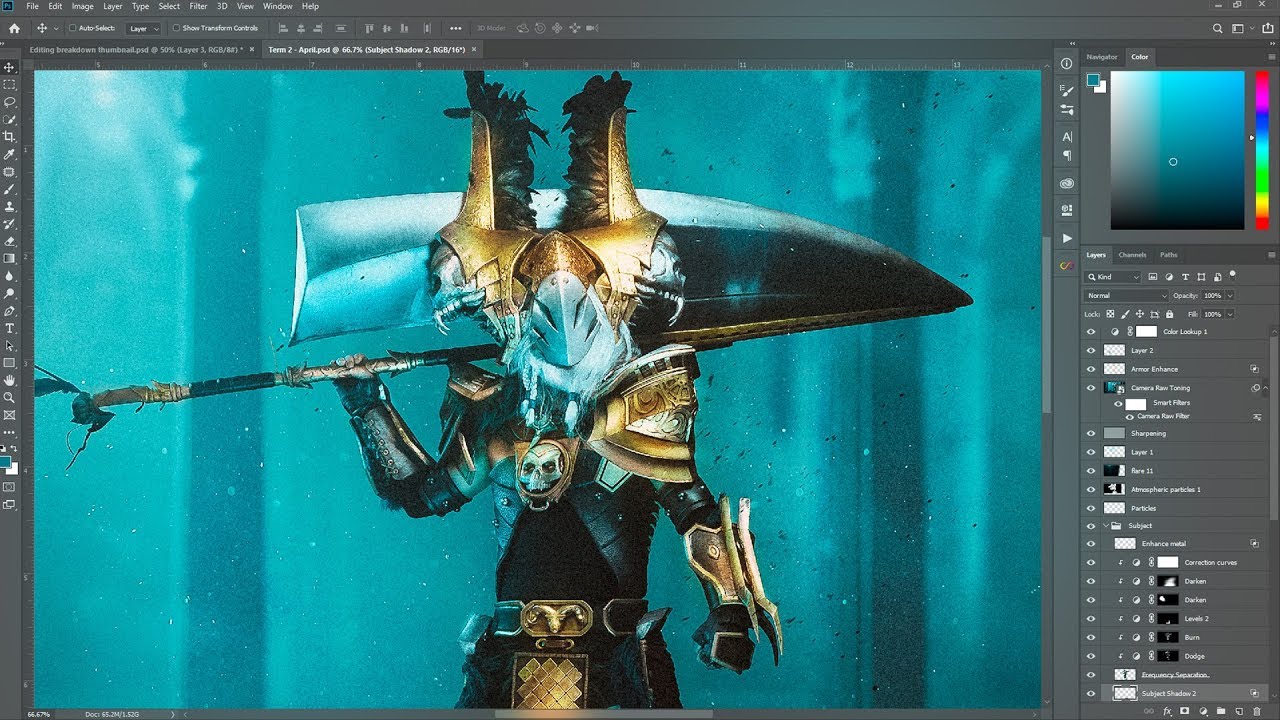
Task: Select the Eyedropper tool
Action: [x=10, y=155]
